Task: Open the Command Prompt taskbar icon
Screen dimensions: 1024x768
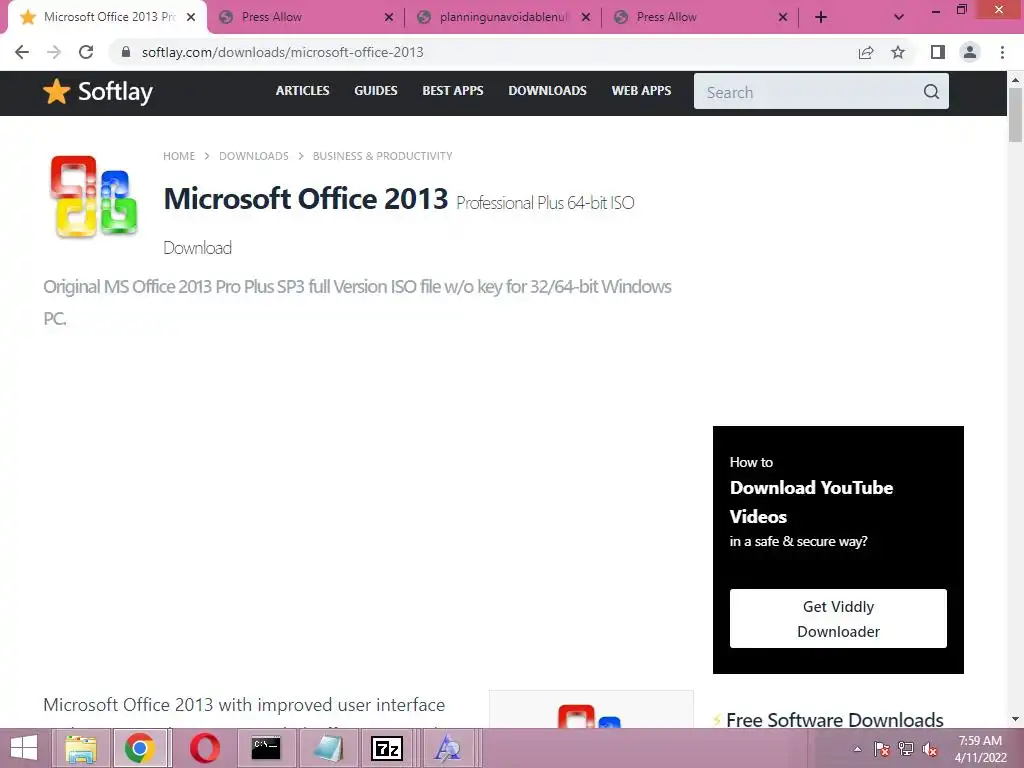Action: tap(266, 748)
